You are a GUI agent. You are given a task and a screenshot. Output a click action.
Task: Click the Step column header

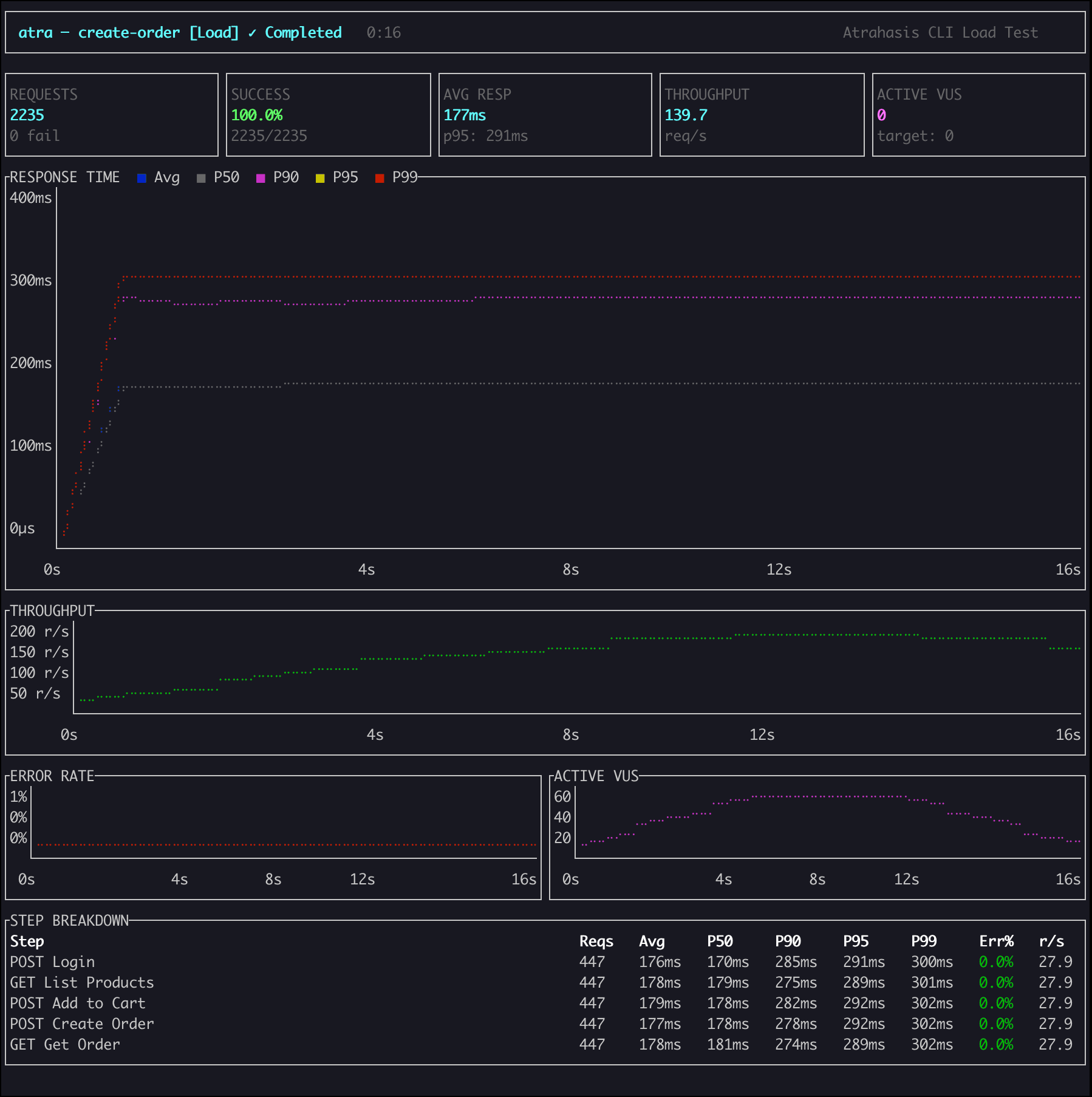(27, 942)
